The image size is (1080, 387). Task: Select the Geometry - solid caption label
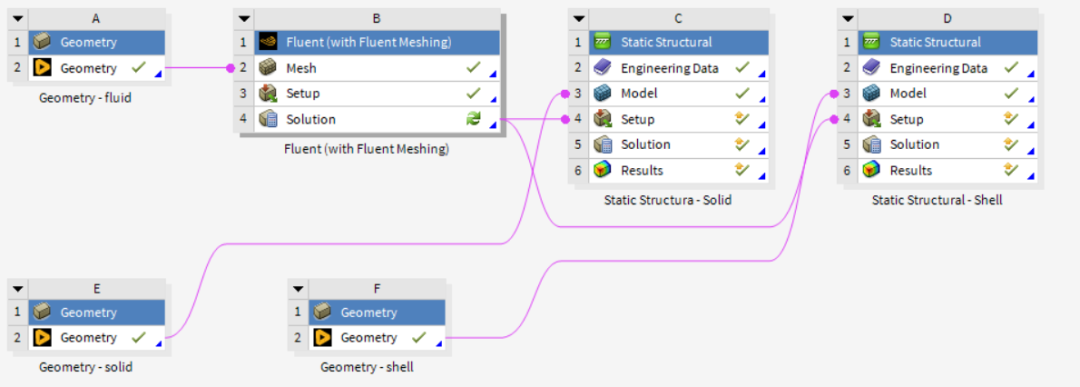[x=85, y=367]
